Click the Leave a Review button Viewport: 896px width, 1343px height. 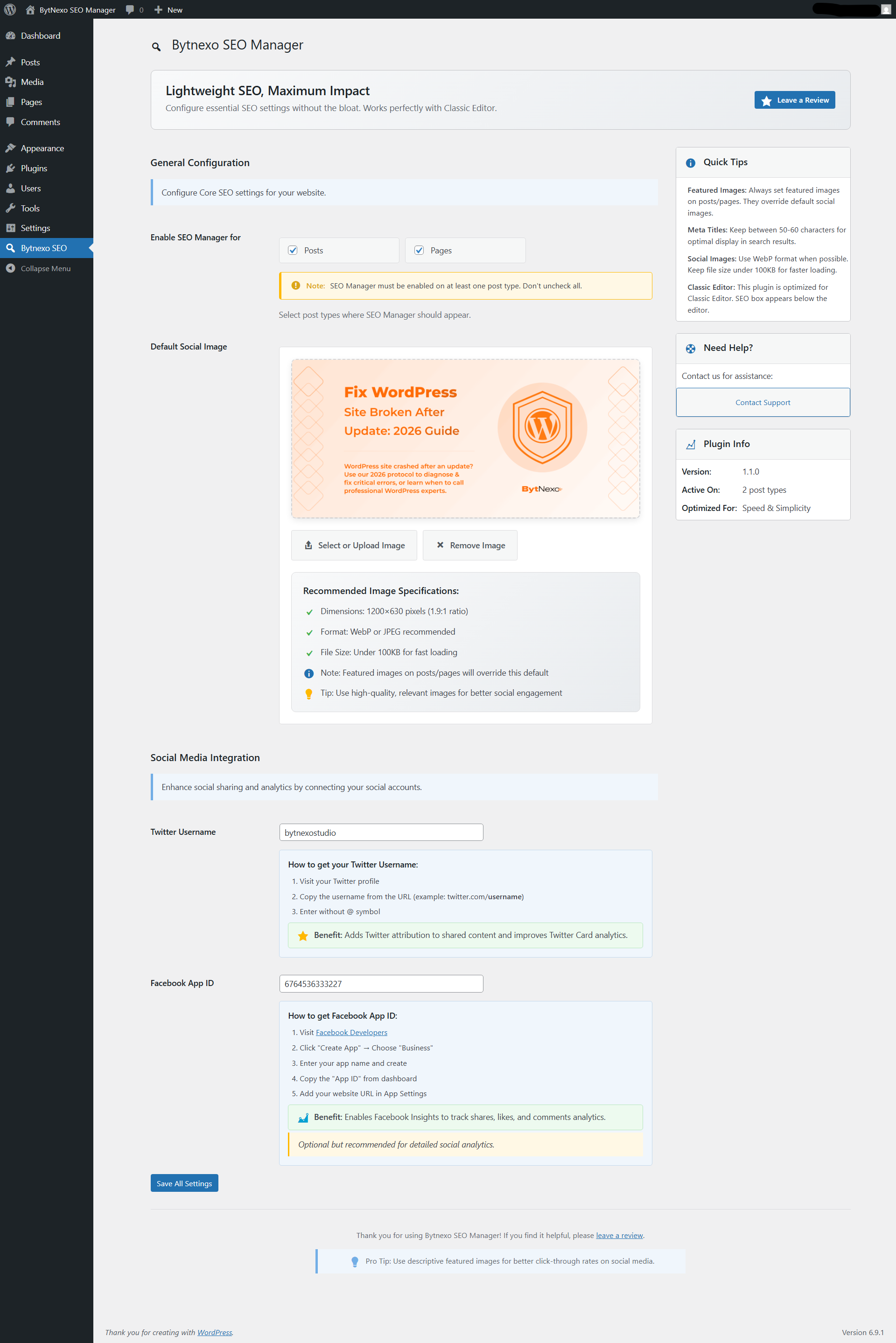[x=794, y=99]
